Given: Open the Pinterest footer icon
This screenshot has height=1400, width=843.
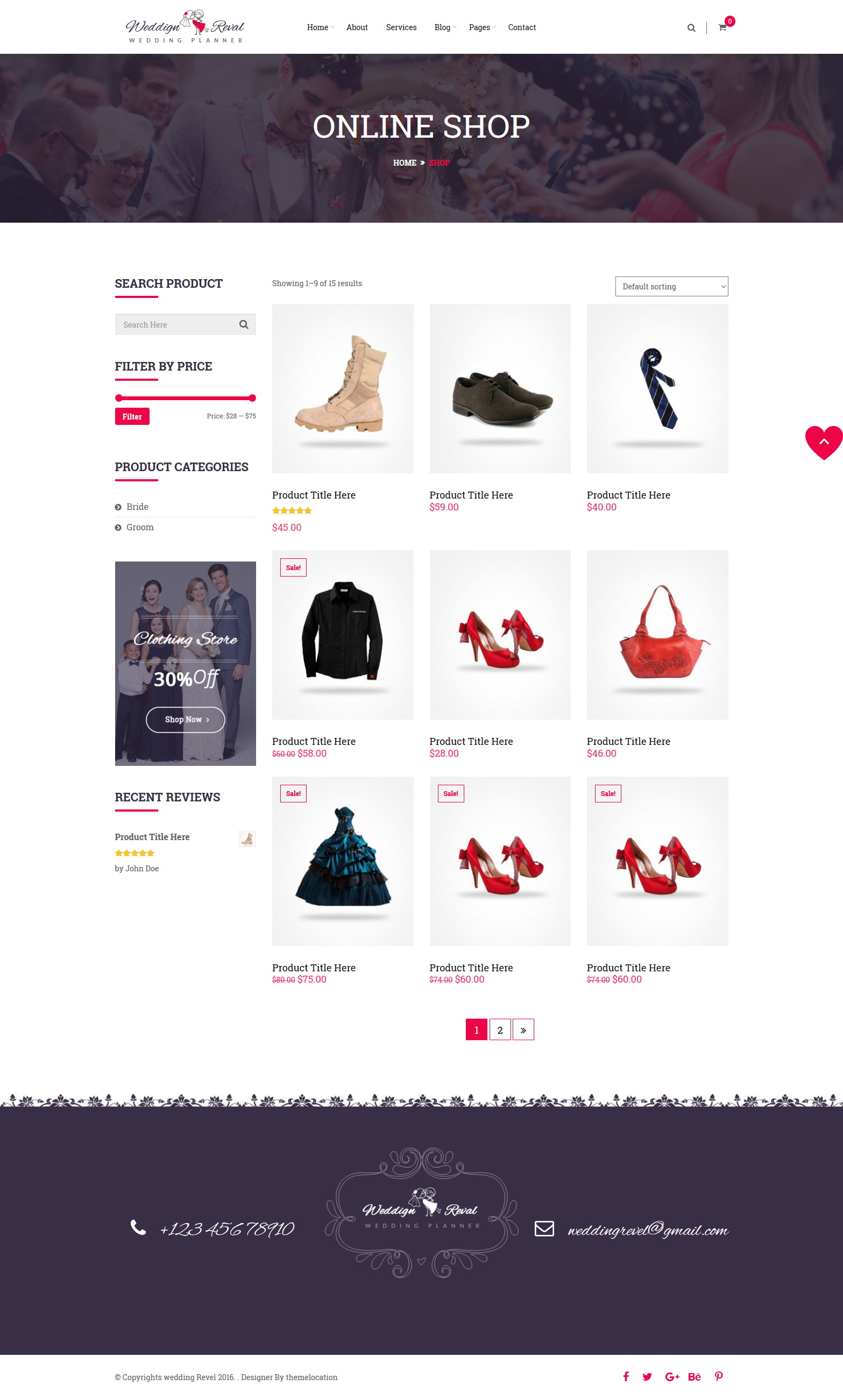Looking at the screenshot, I should [719, 1376].
